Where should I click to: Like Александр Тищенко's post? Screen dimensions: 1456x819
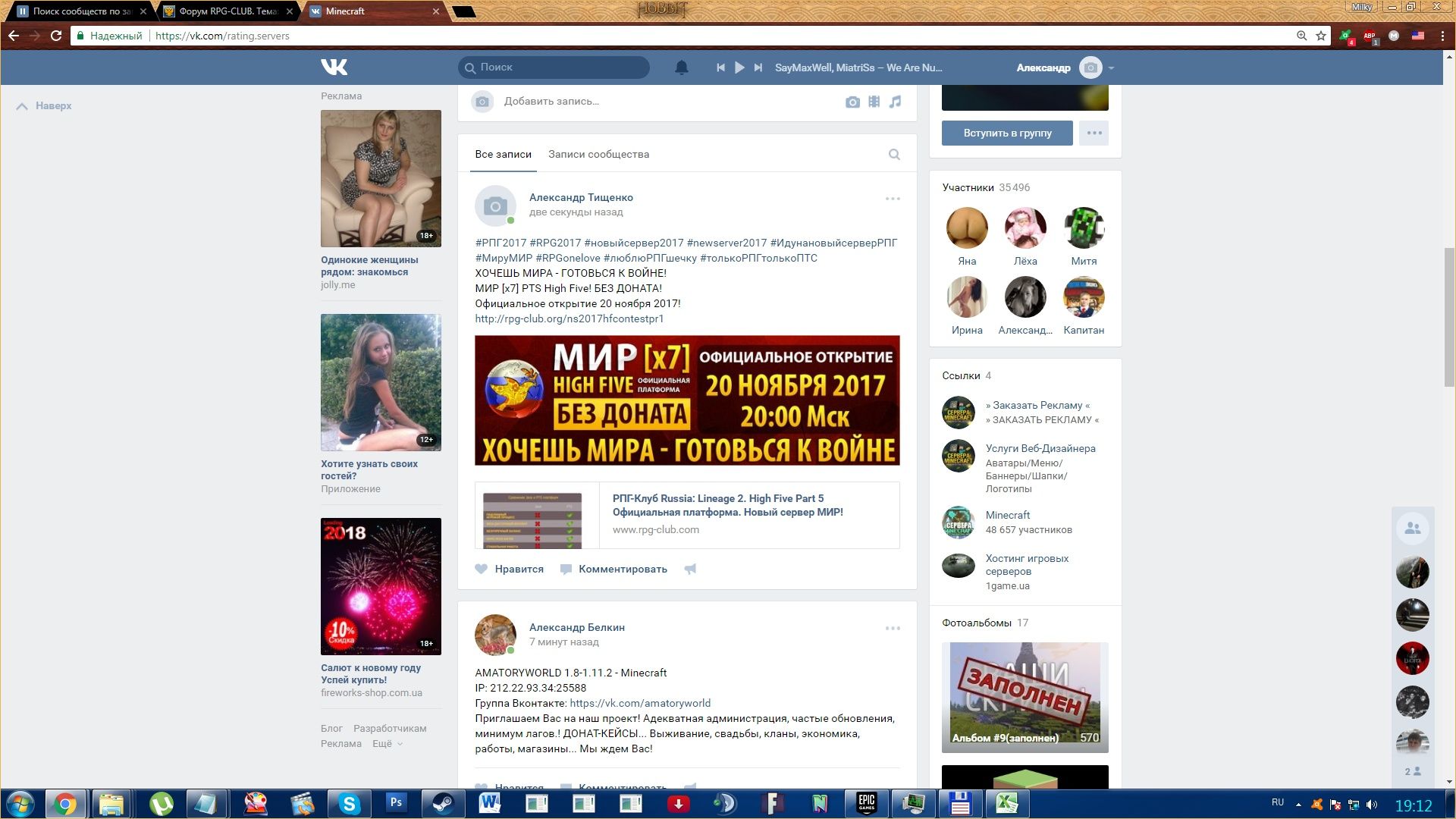click(x=509, y=569)
